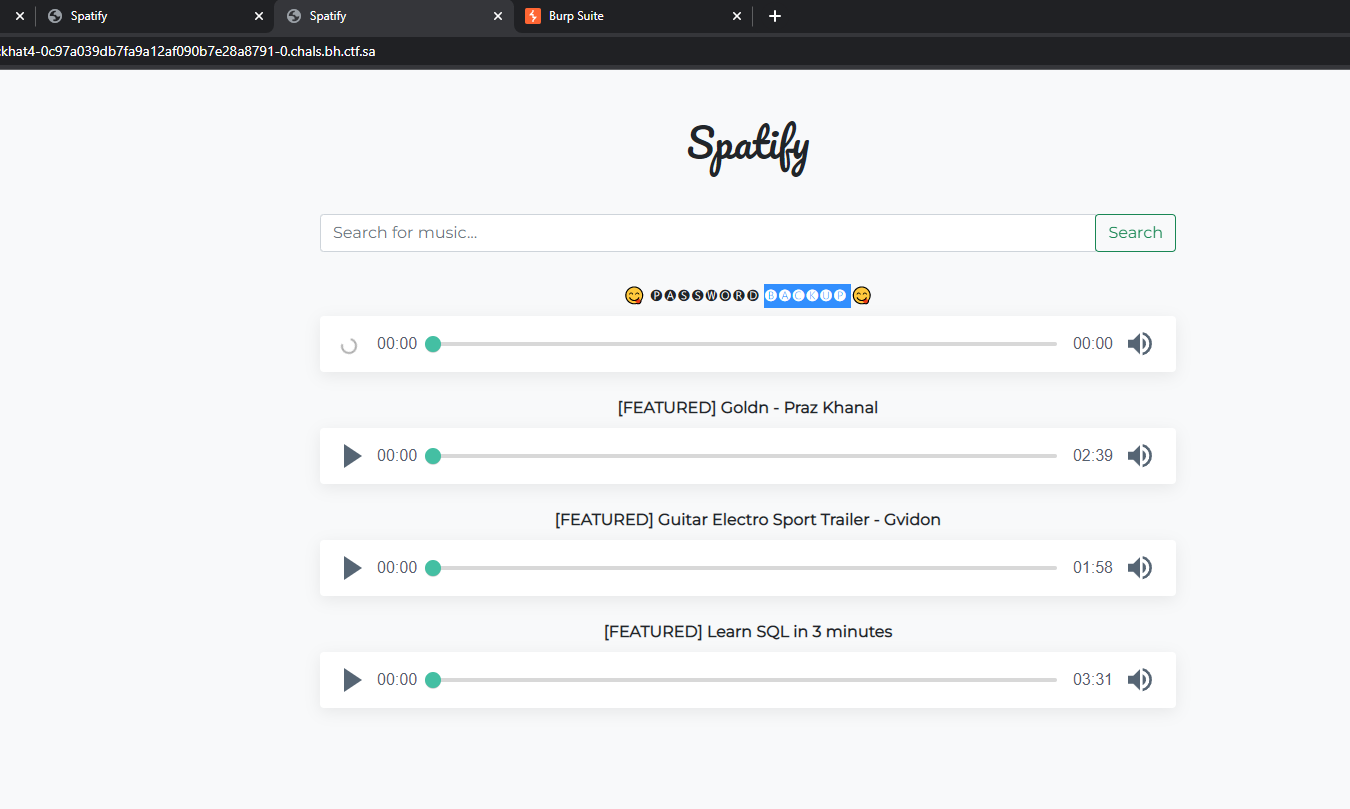Close the Burp Suite tab

click(x=737, y=16)
